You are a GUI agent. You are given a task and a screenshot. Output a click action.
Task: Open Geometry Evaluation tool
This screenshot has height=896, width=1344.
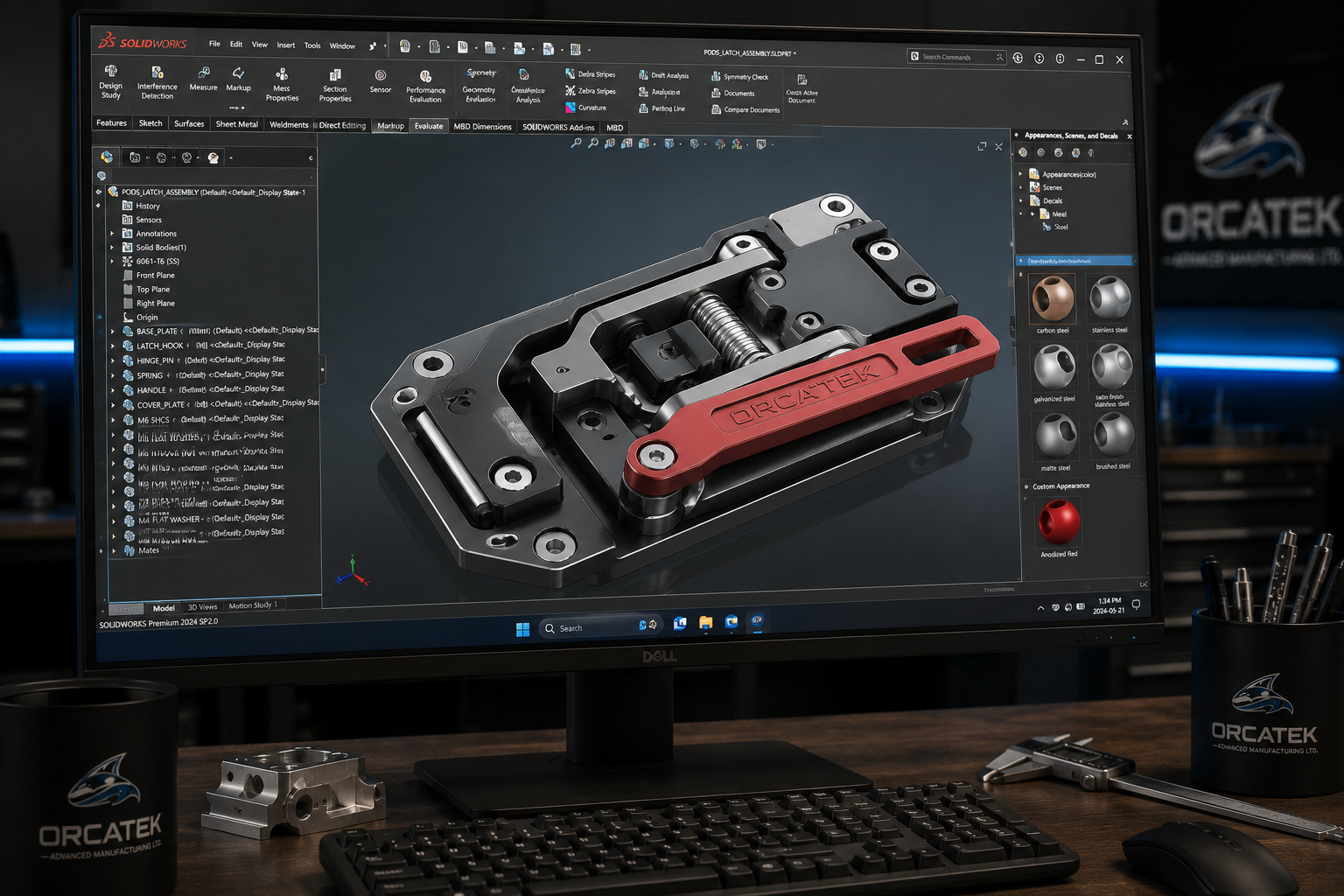click(479, 87)
